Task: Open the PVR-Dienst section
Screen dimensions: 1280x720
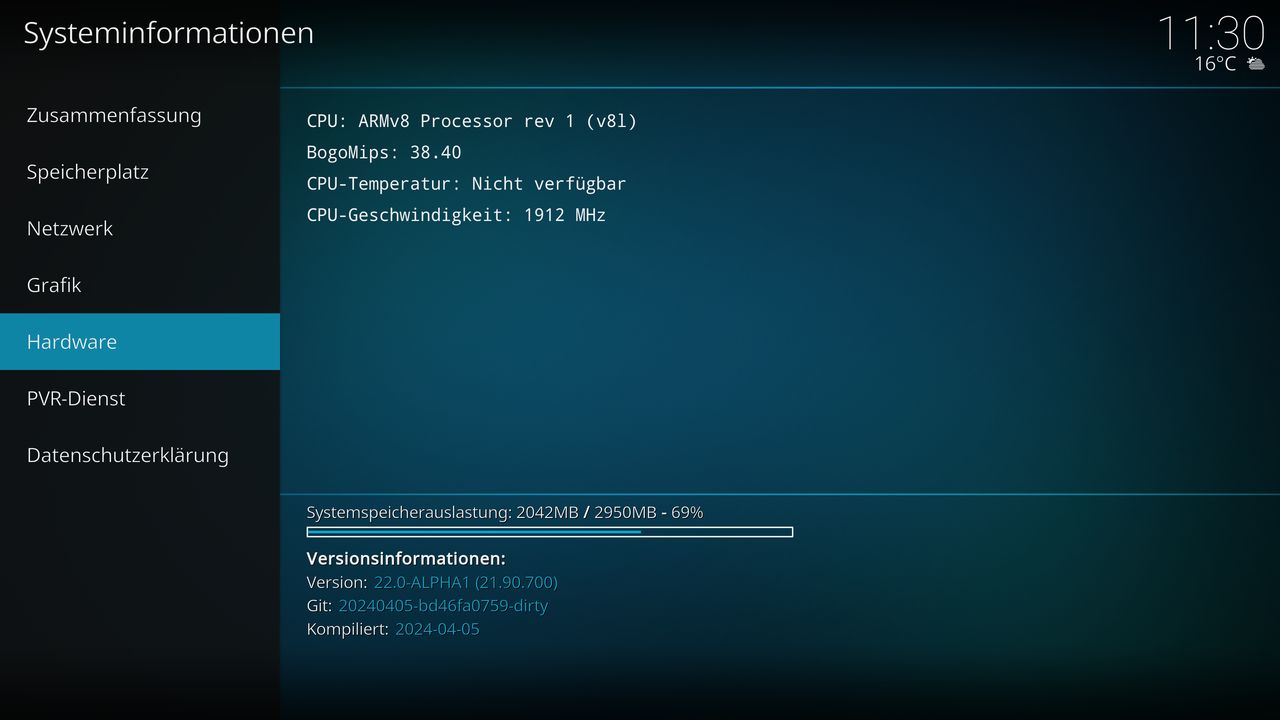Action: 140,398
